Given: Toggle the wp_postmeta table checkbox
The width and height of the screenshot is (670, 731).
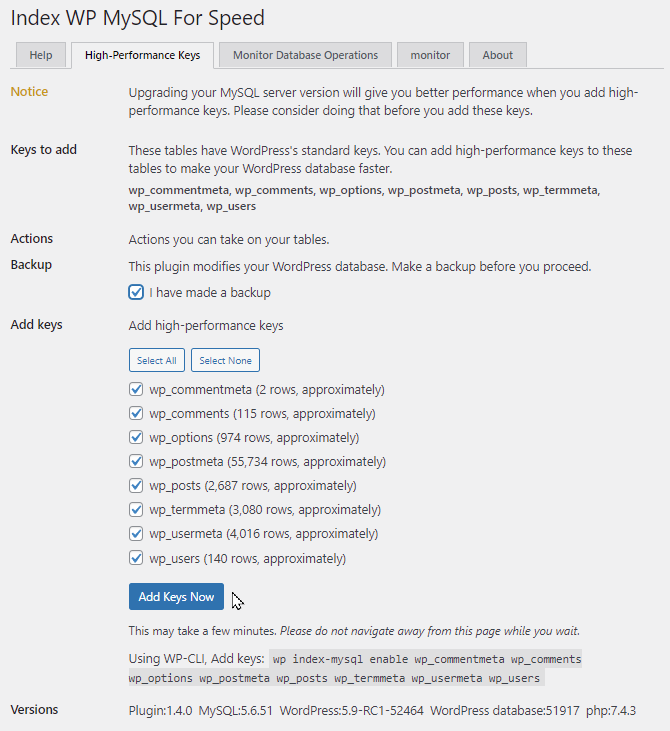Looking at the screenshot, I should (136, 461).
